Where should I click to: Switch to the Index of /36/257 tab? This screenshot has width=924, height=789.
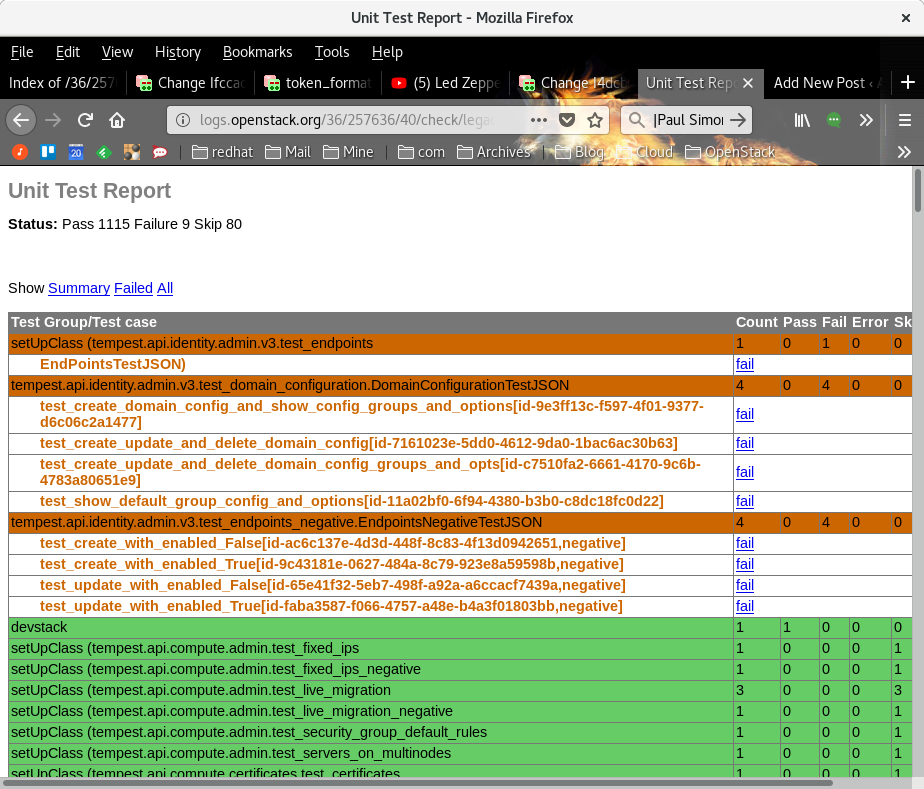pyautogui.click(x=64, y=83)
